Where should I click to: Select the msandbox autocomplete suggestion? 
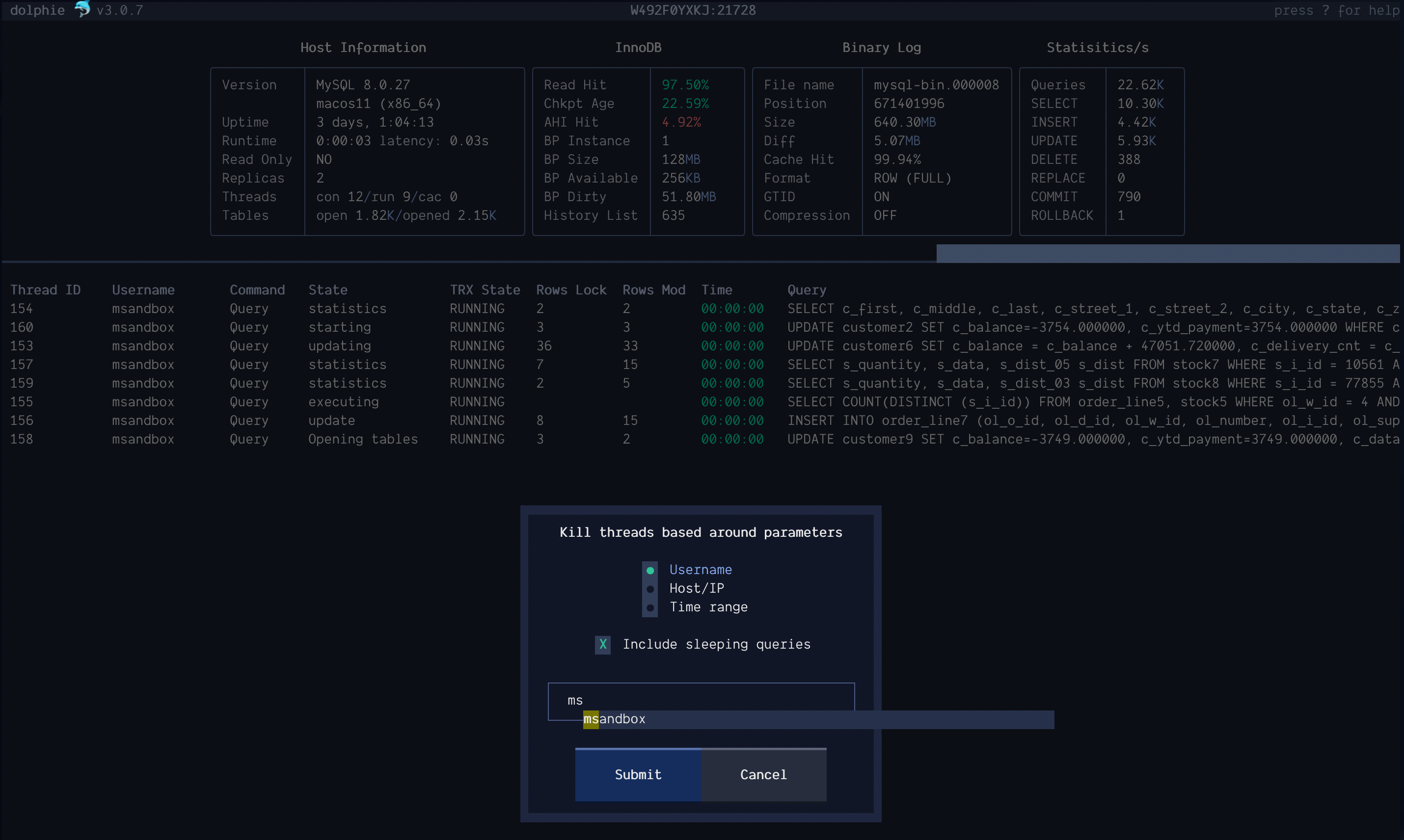[x=615, y=719]
